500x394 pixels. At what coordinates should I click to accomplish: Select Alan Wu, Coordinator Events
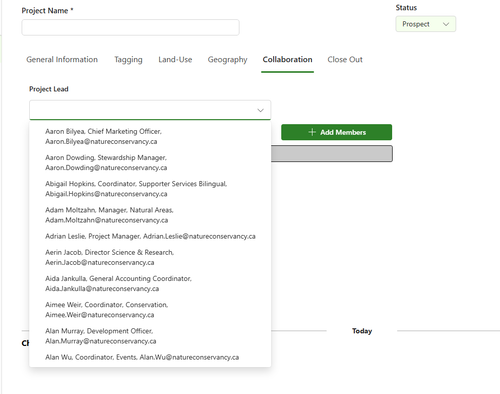[x=150, y=357]
